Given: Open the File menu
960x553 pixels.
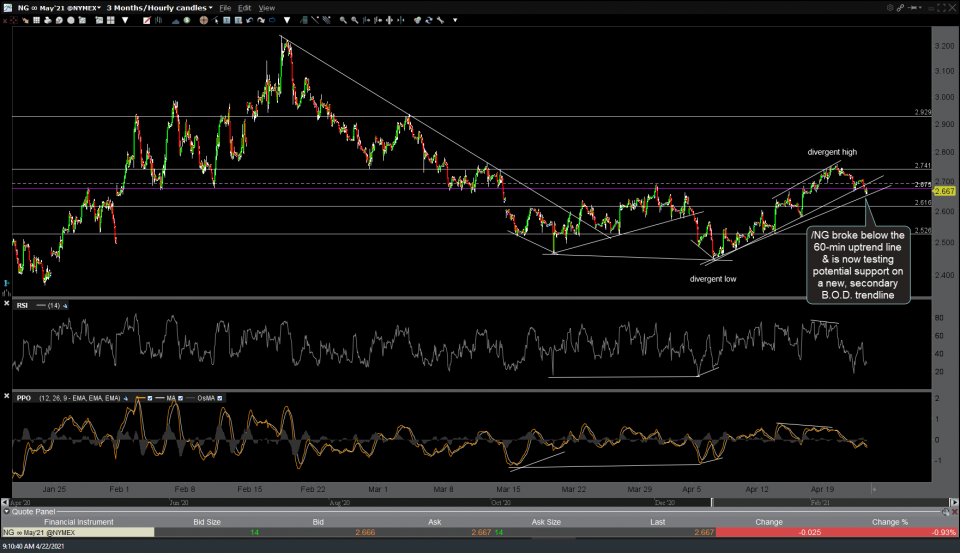Looking at the screenshot, I should tap(225, 7).
